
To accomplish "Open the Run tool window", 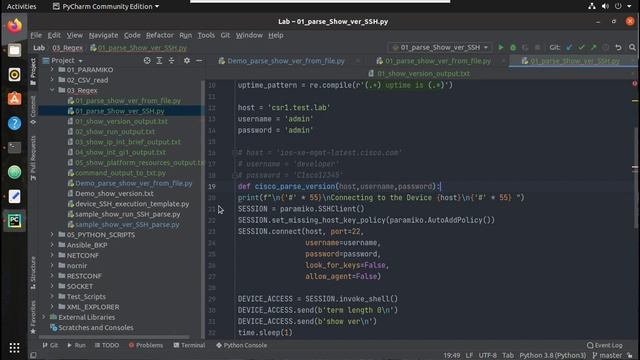I will pos(76,345).
